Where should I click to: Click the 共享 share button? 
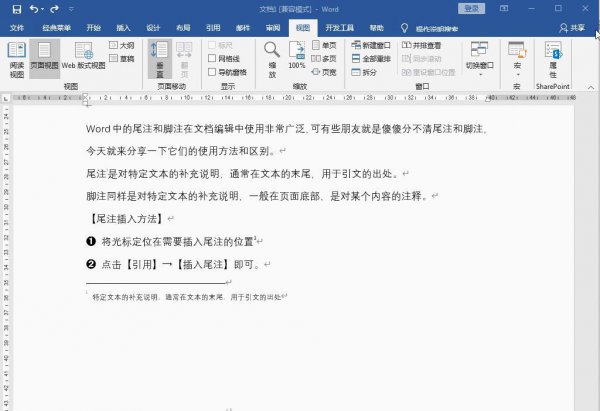click(572, 28)
